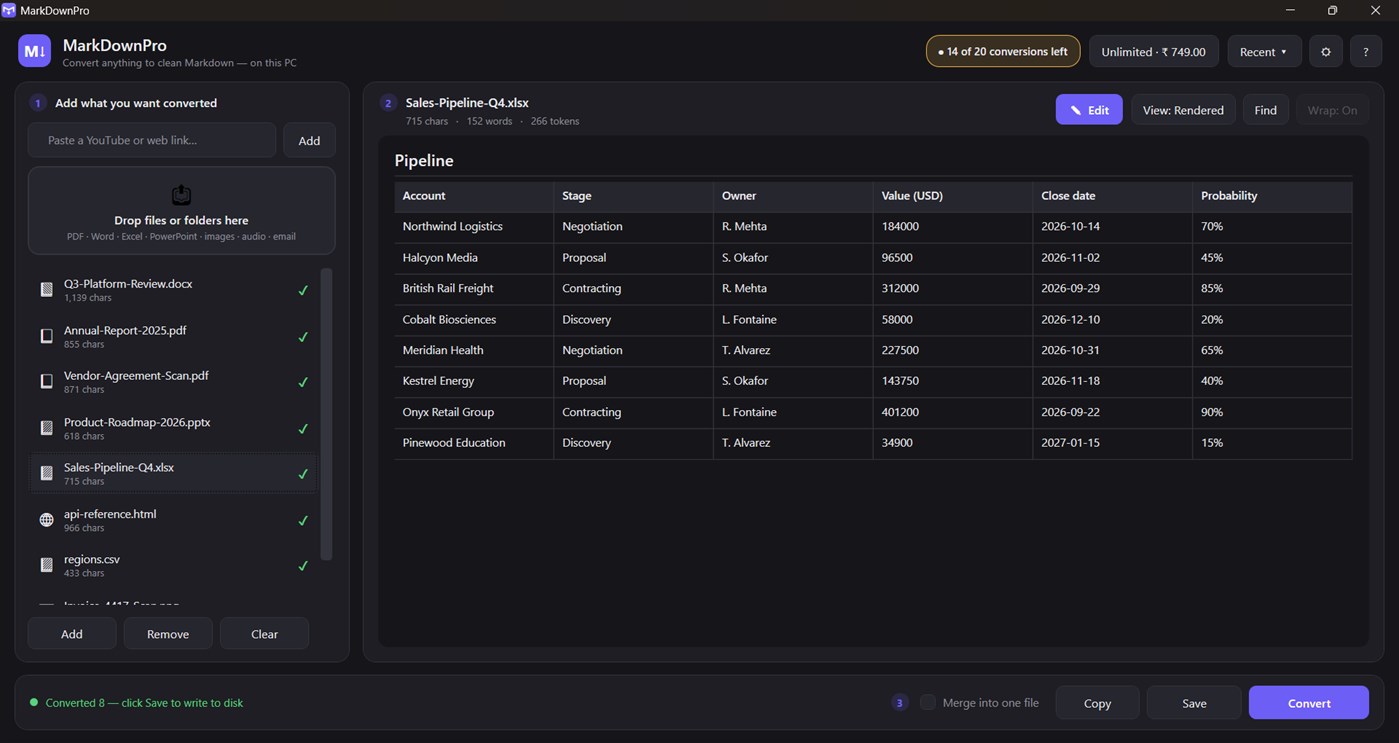Select Product-Roadmap-2026.pptx in the file list
This screenshot has height=743, width=1399.
tap(174, 428)
